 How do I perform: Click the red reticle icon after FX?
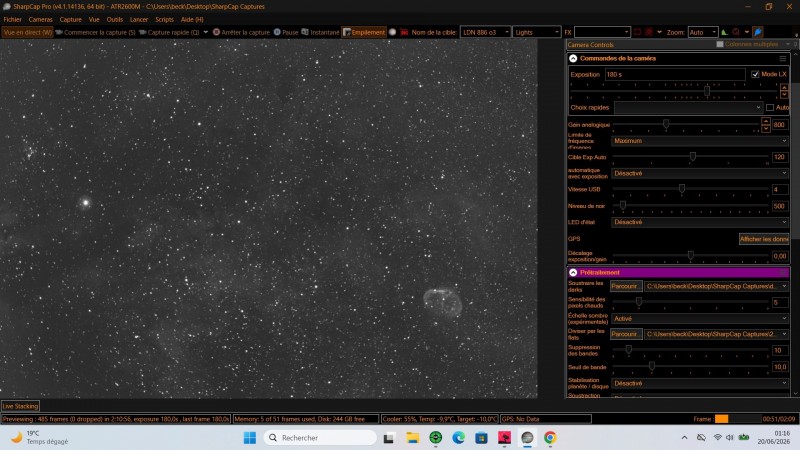tap(648, 32)
